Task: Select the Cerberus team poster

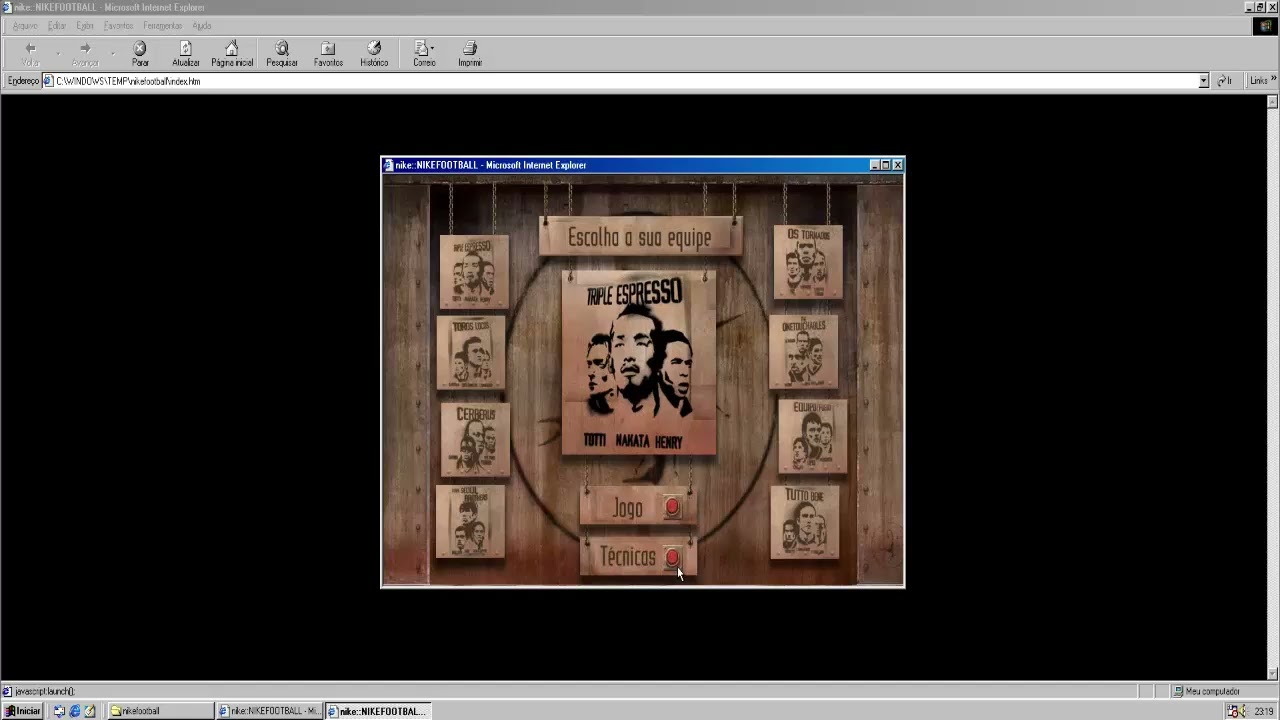Action: point(475,439)
